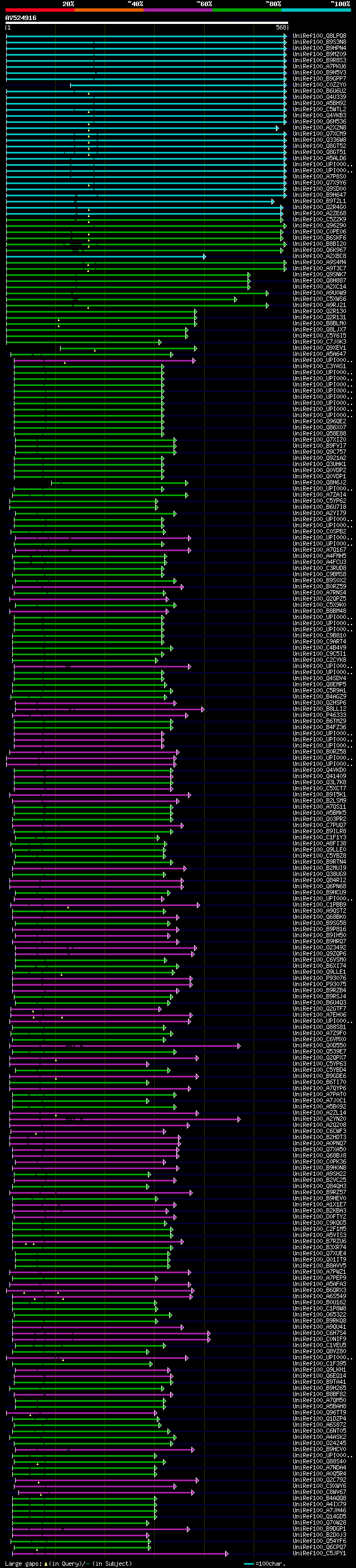Open UniRef100_Q3UHK1 entry
Image resolution: width=356 pixels, height=1568 pixels.
(x=319, y=464)
